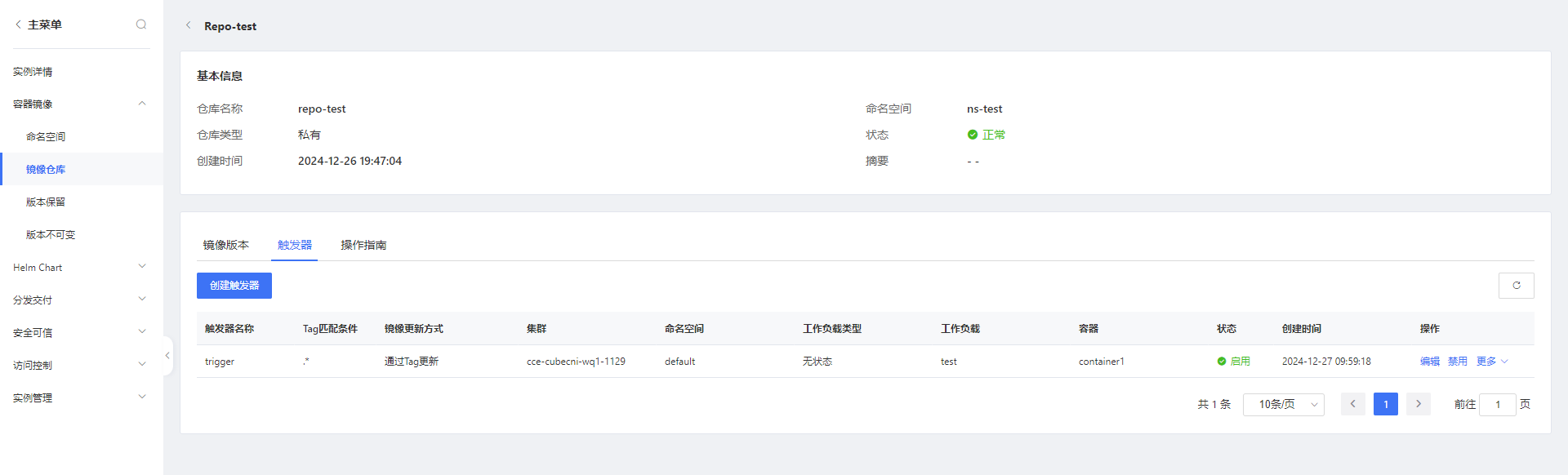Click the Repo-test page title
Image resolution: width=1568 pixels, height=475 pixels.
point(230,26)
